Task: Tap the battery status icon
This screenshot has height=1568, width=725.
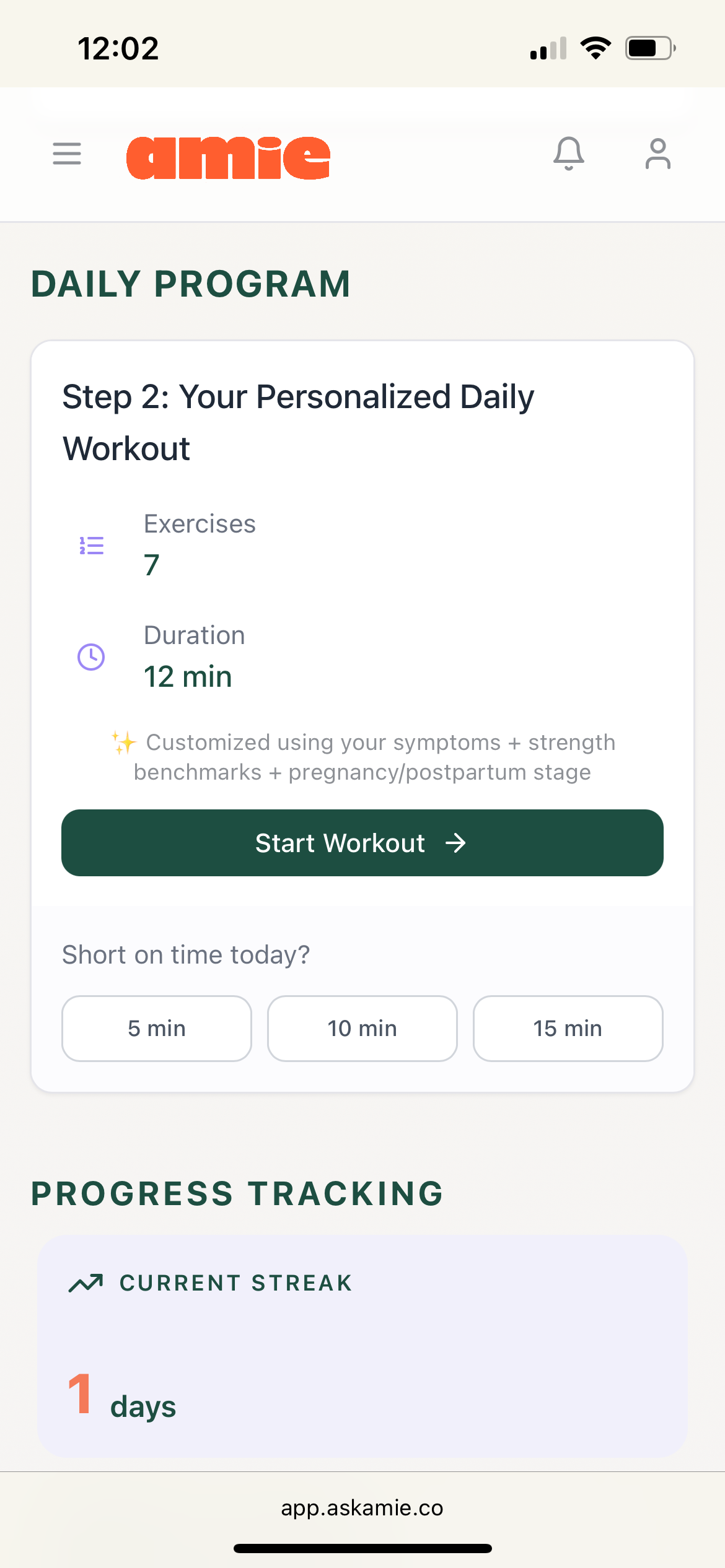Action: click(x=649, y=48)
